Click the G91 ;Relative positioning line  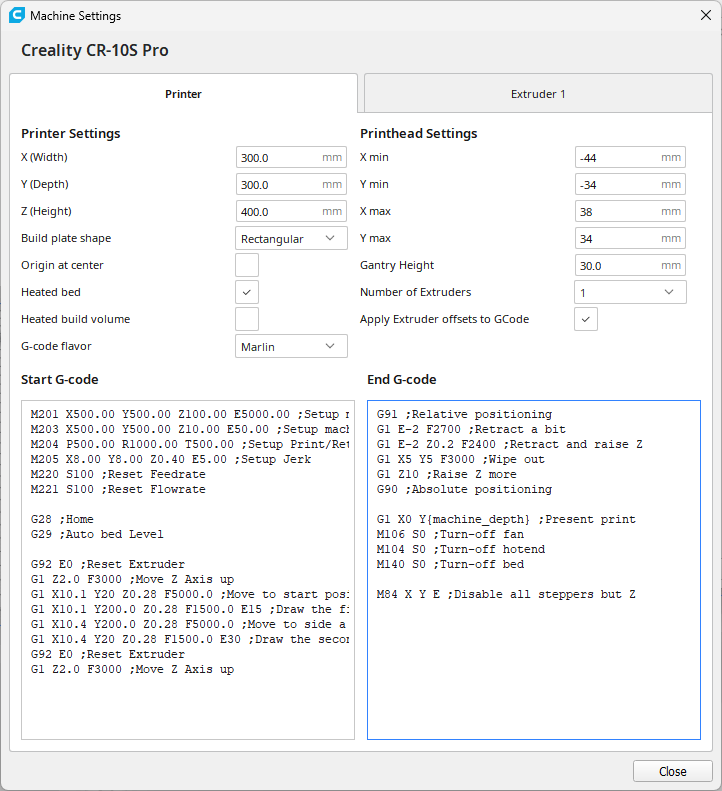(x=464, y=414)
